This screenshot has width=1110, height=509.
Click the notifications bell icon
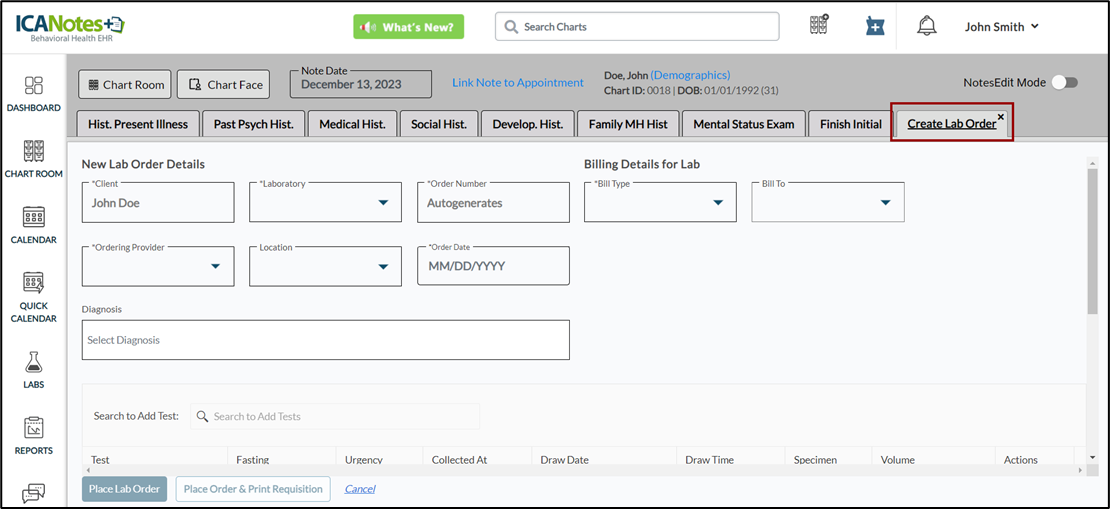[x=927, y=27]
